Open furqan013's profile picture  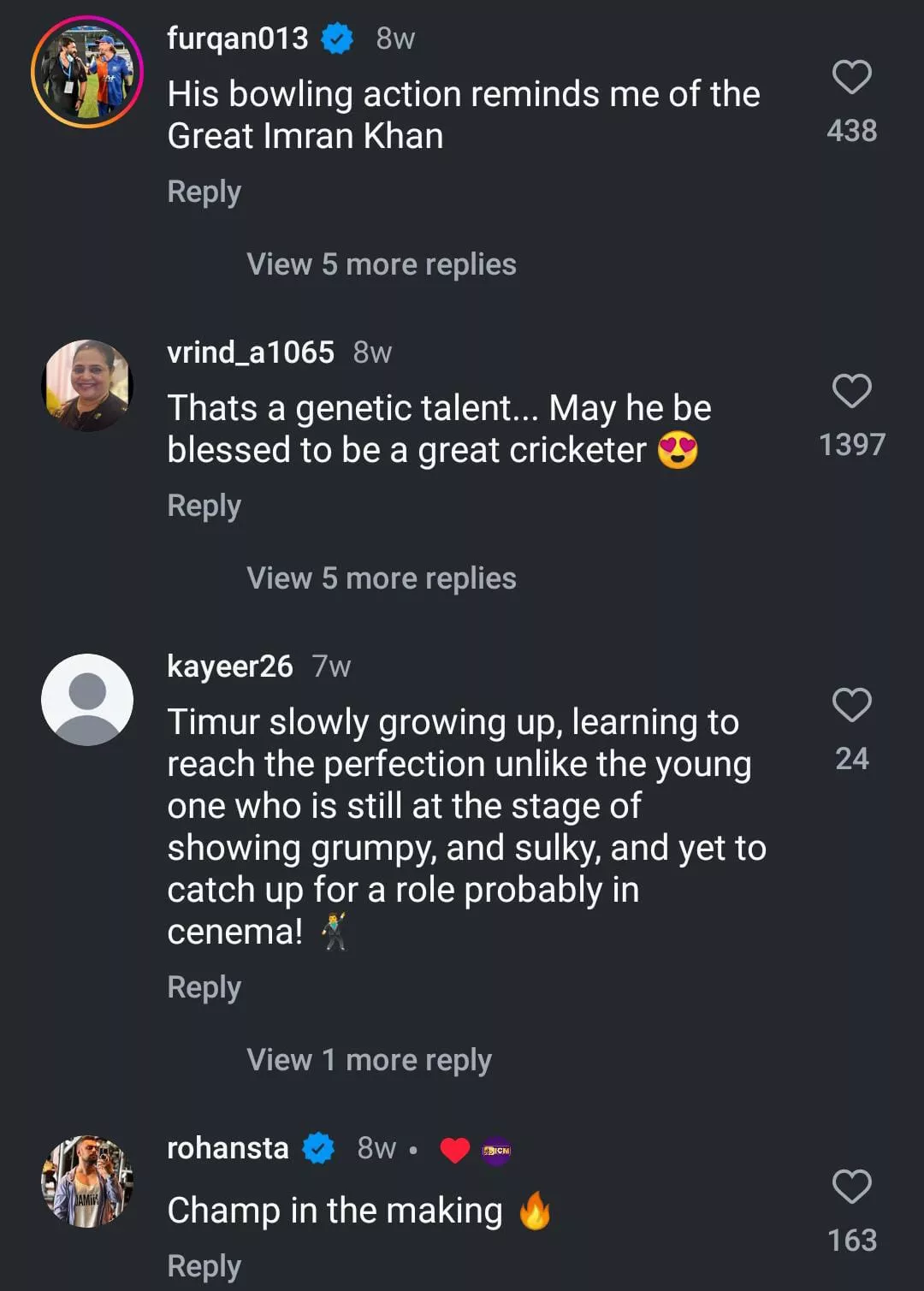pyautogui.click(x=87, y=72)
